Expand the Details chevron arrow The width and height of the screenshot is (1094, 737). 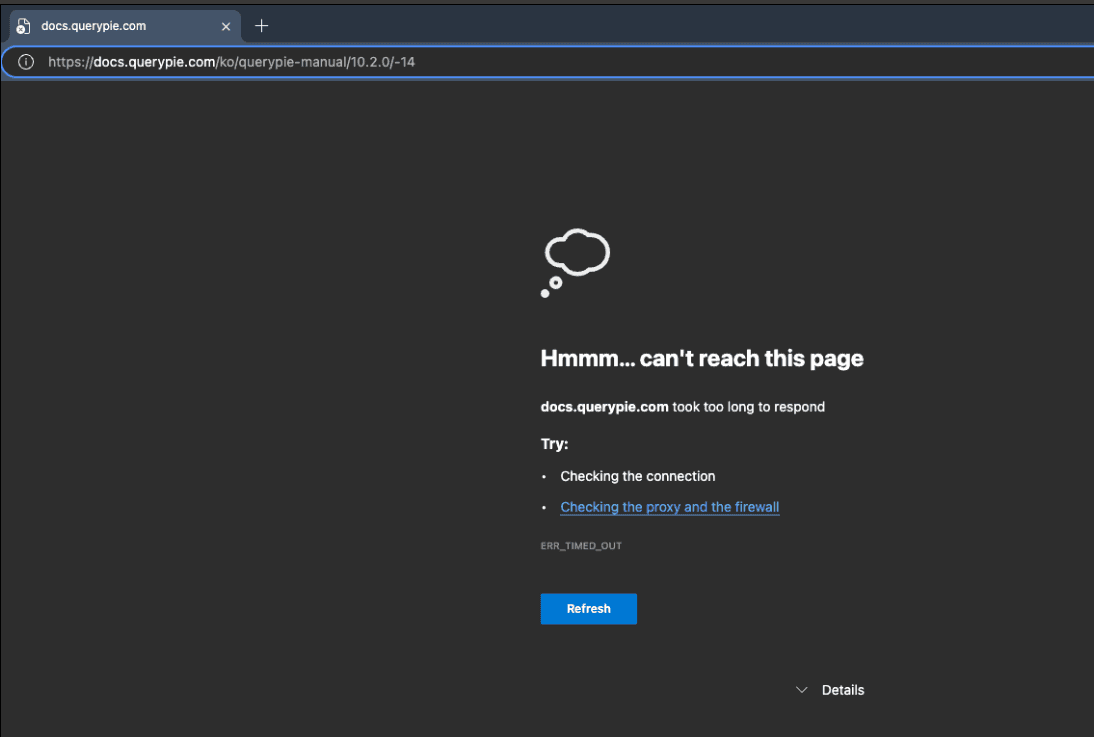(x=801, y=690)
